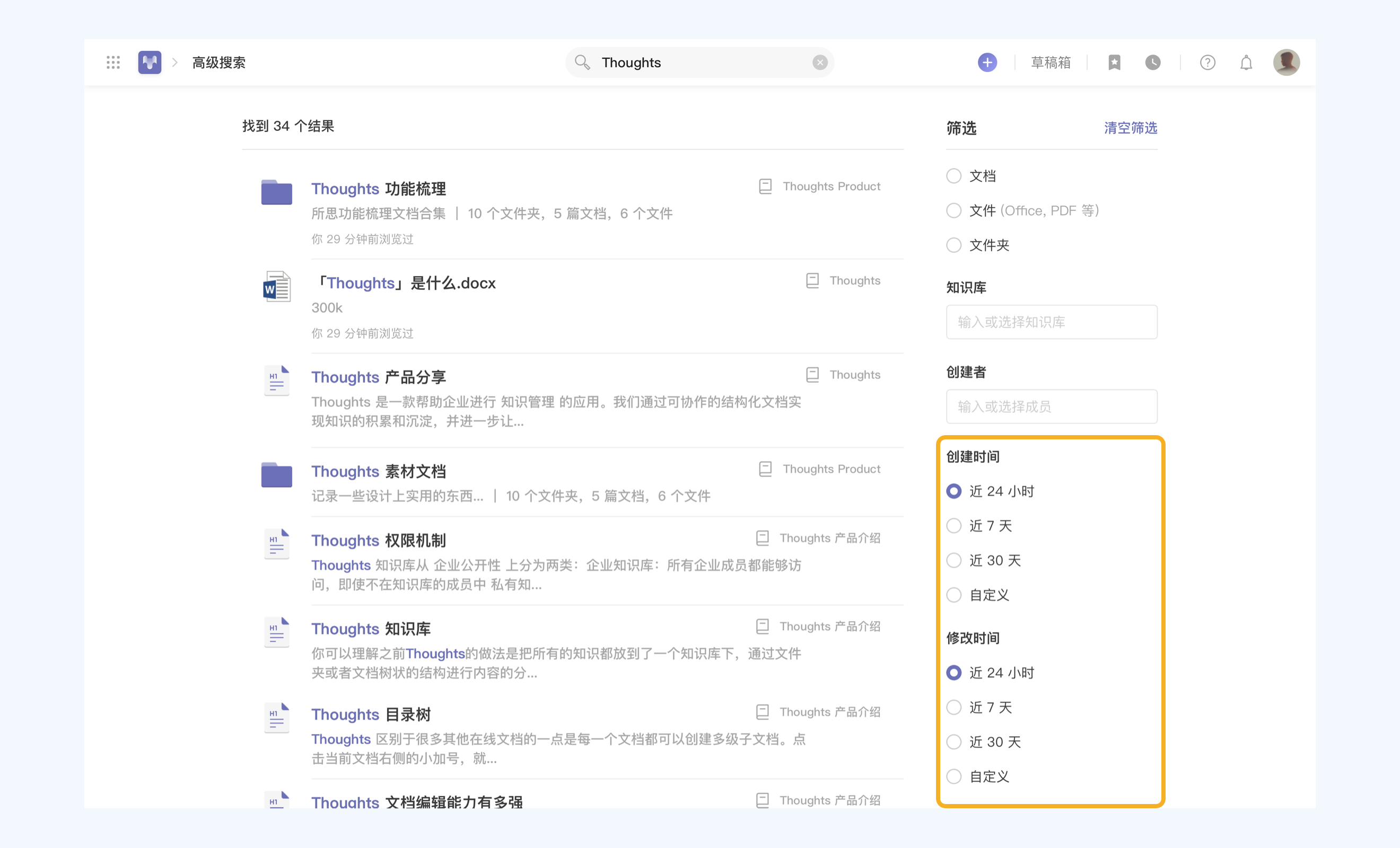Open Thoughts library on 是什么.docx row
This screenshot has width=1400, height=848.
click(843, 280)
